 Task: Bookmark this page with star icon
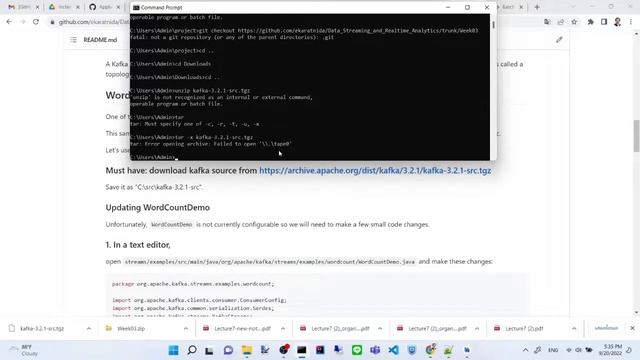[x=574, y=22]
